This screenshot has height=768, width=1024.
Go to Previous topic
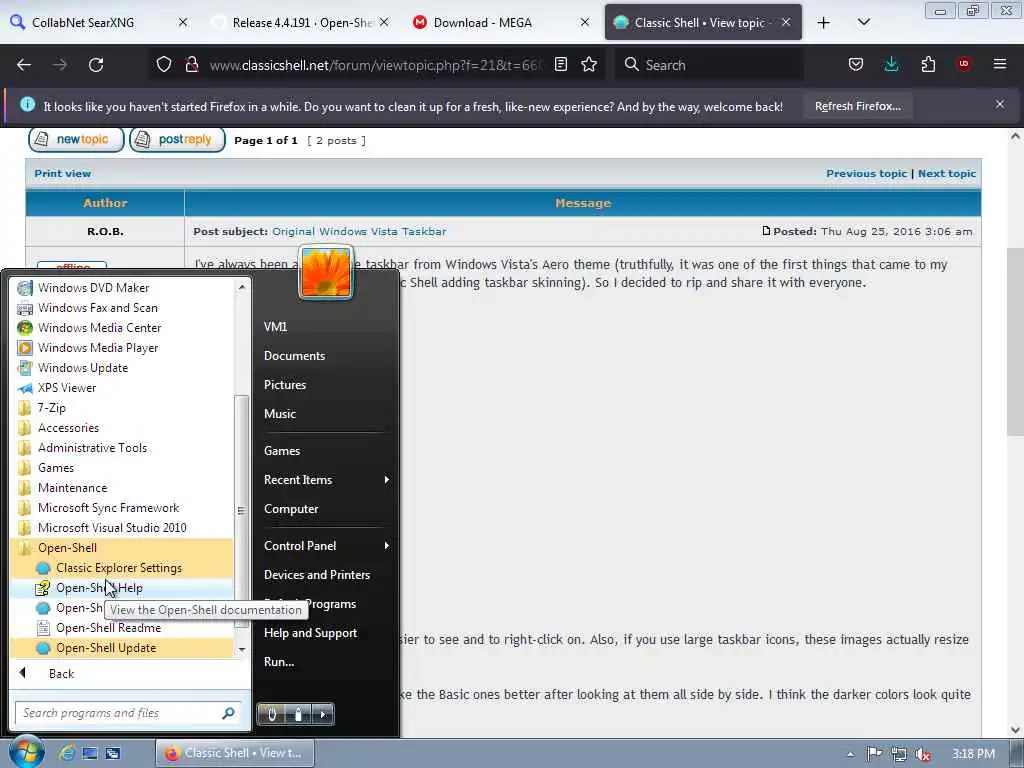click(x=867, y=173)
